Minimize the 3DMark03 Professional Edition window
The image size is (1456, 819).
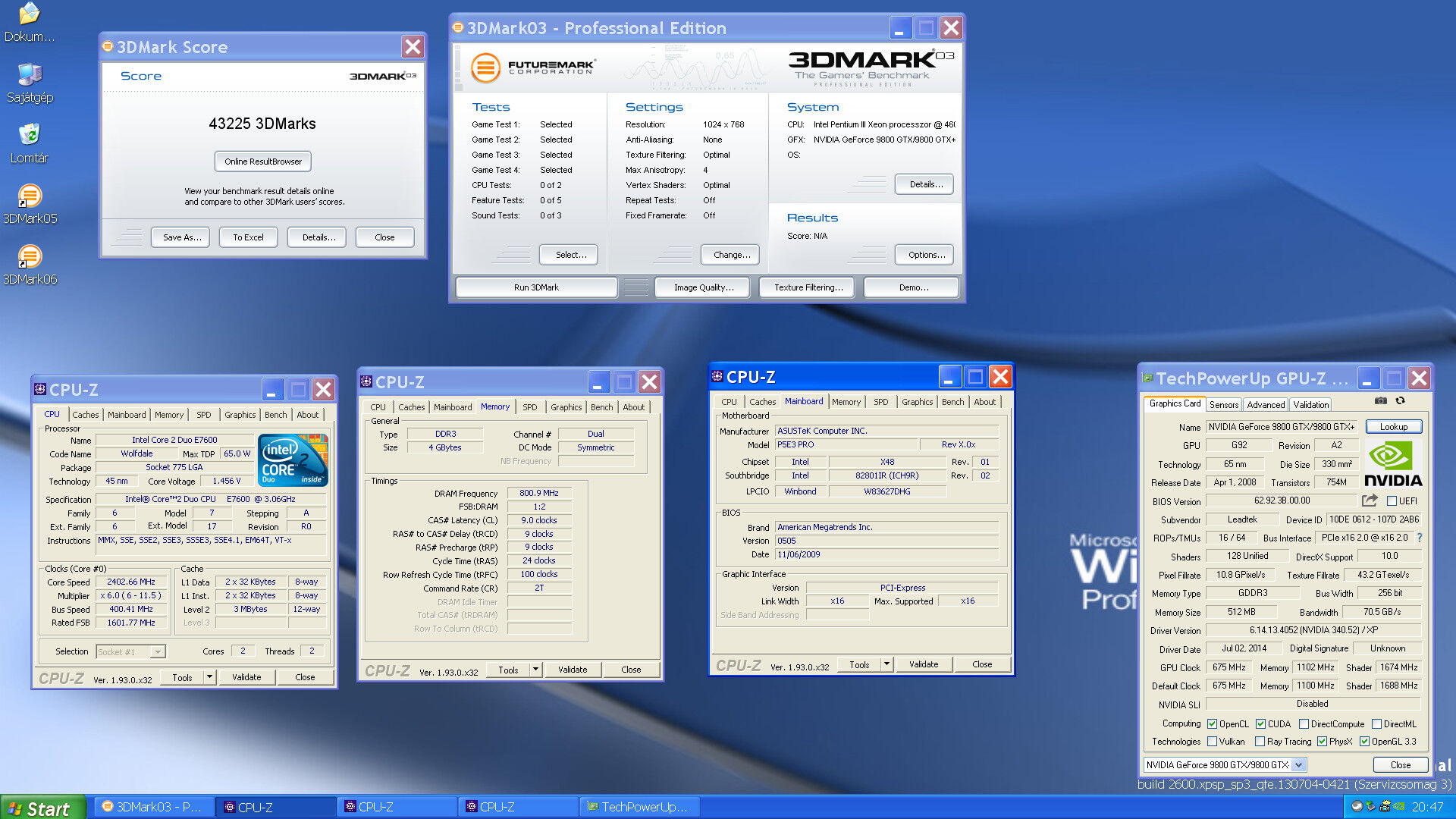tap(899, 28)
